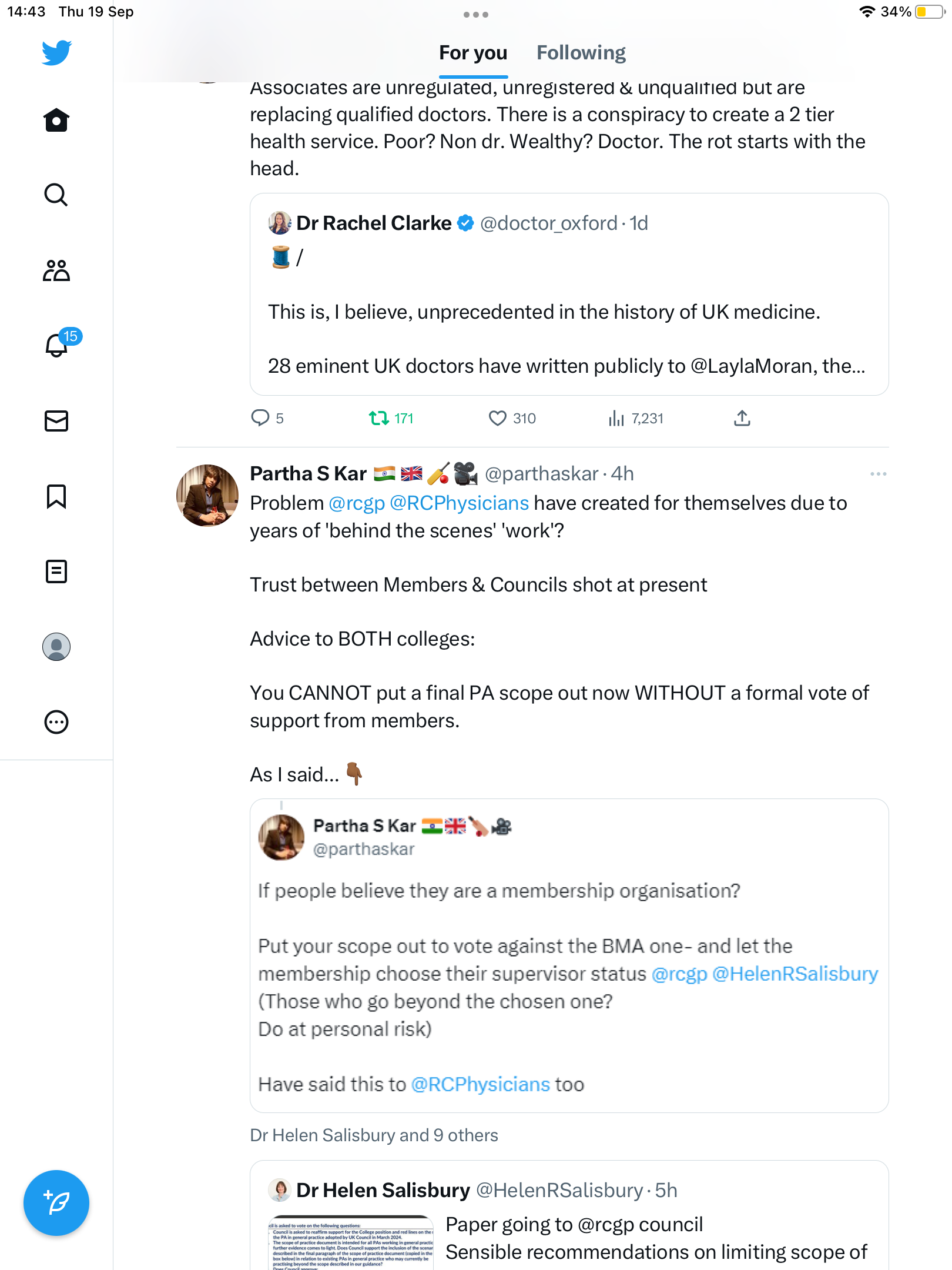Select the For you tab
This screenshot has width=952, height=1270.
(x=473, y=53)
